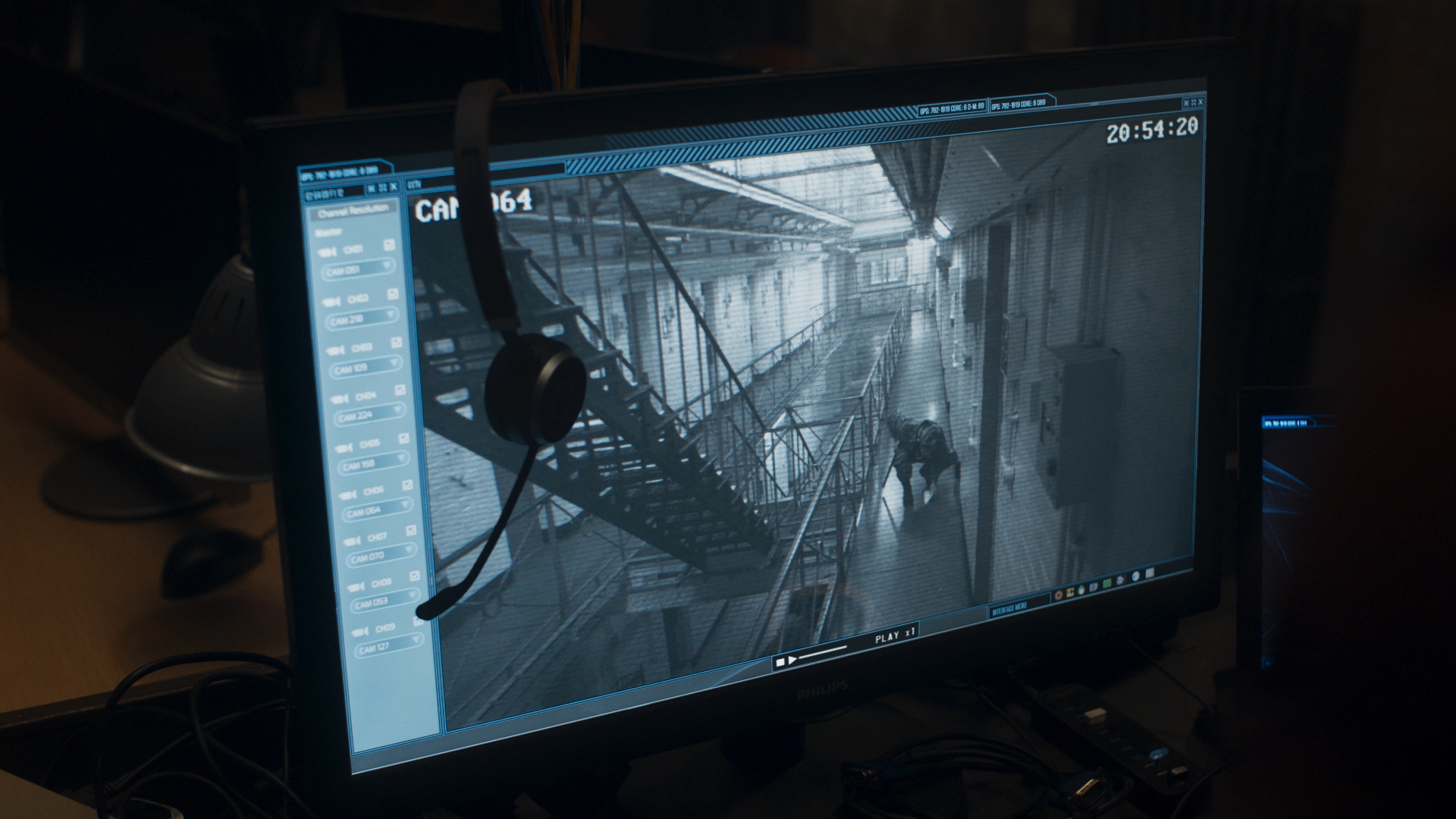Toggle the CH07 channel checkbox
Screen dimensions: 1456x819
pyautogui.click(x=411, y=531)
